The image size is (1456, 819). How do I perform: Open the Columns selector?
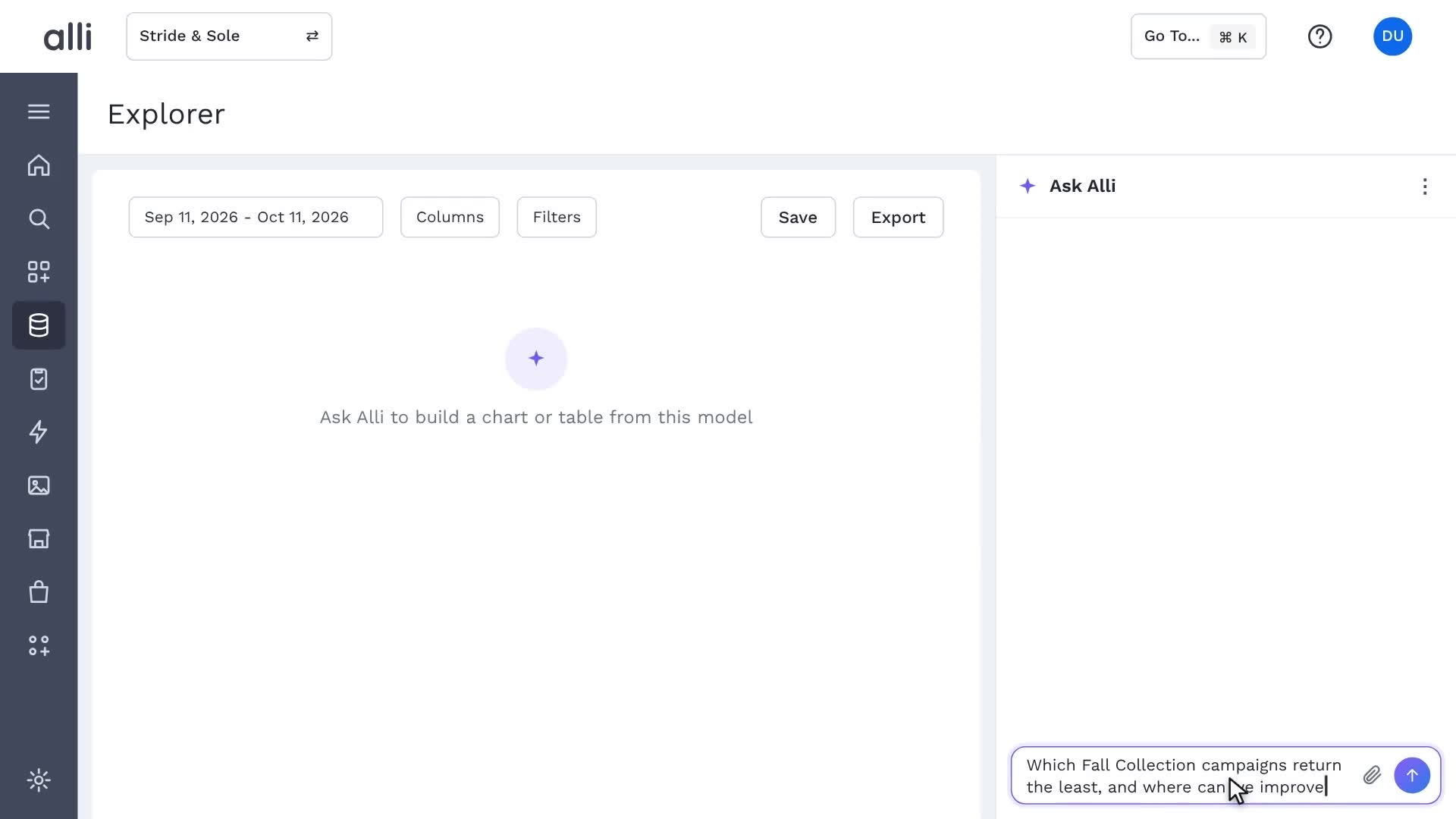[450, 218]
